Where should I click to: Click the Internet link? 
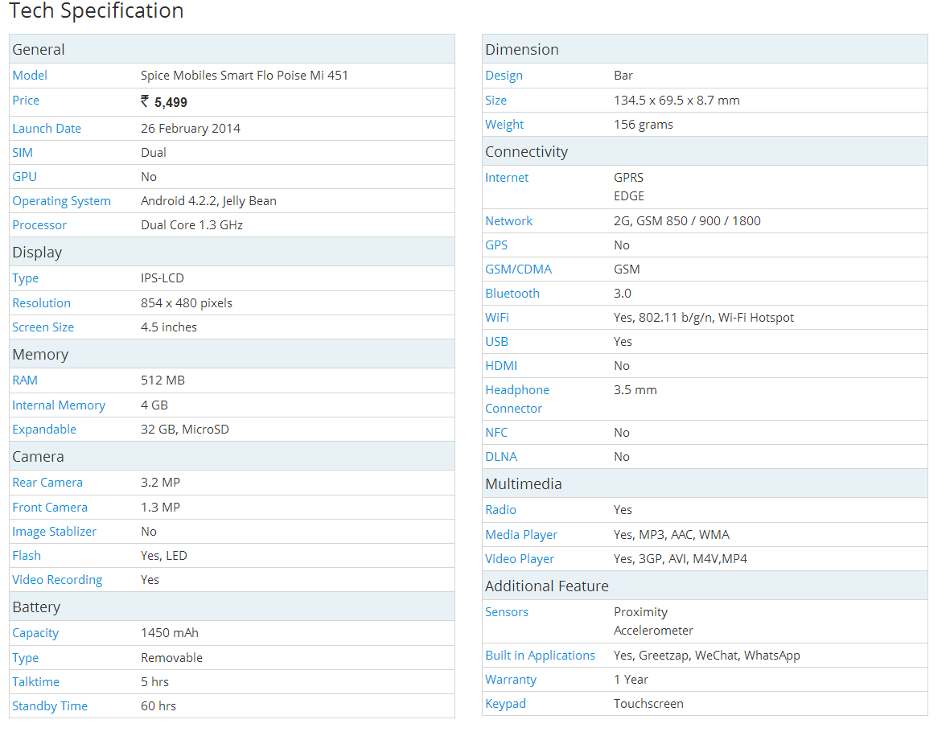[507, 178]
